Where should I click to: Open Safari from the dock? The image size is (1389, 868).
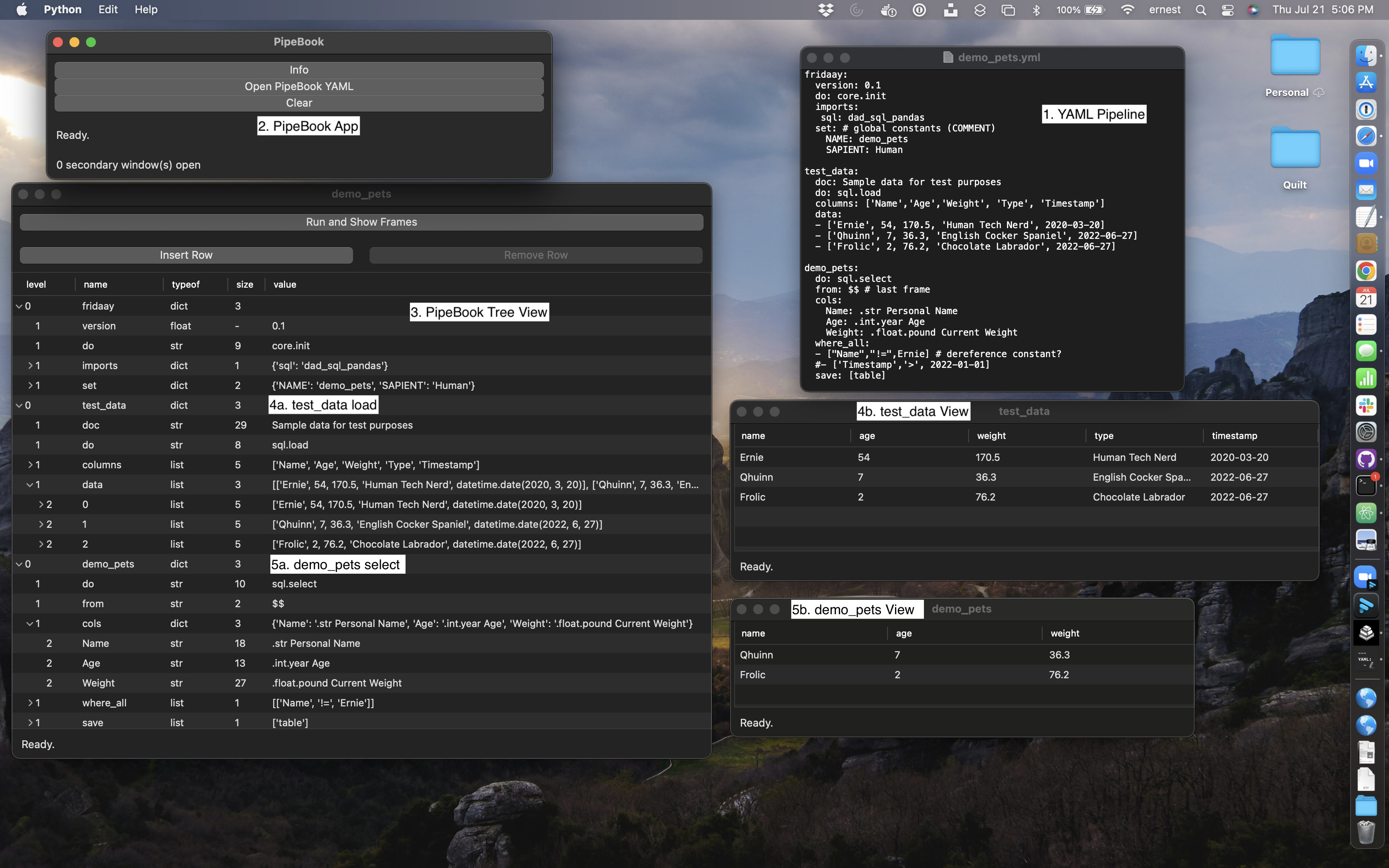tap(1366, 137)
